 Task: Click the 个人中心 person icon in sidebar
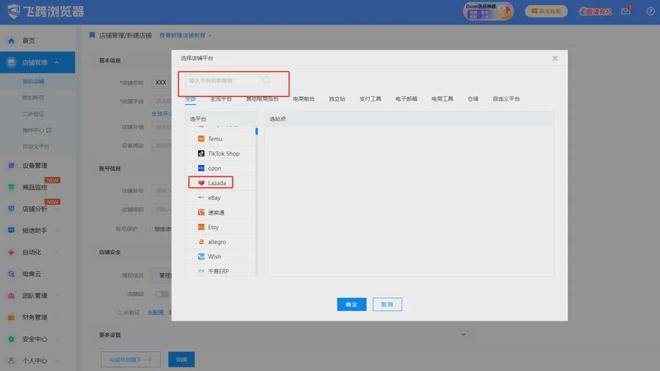pyautogui.click(x=11, y=360)
